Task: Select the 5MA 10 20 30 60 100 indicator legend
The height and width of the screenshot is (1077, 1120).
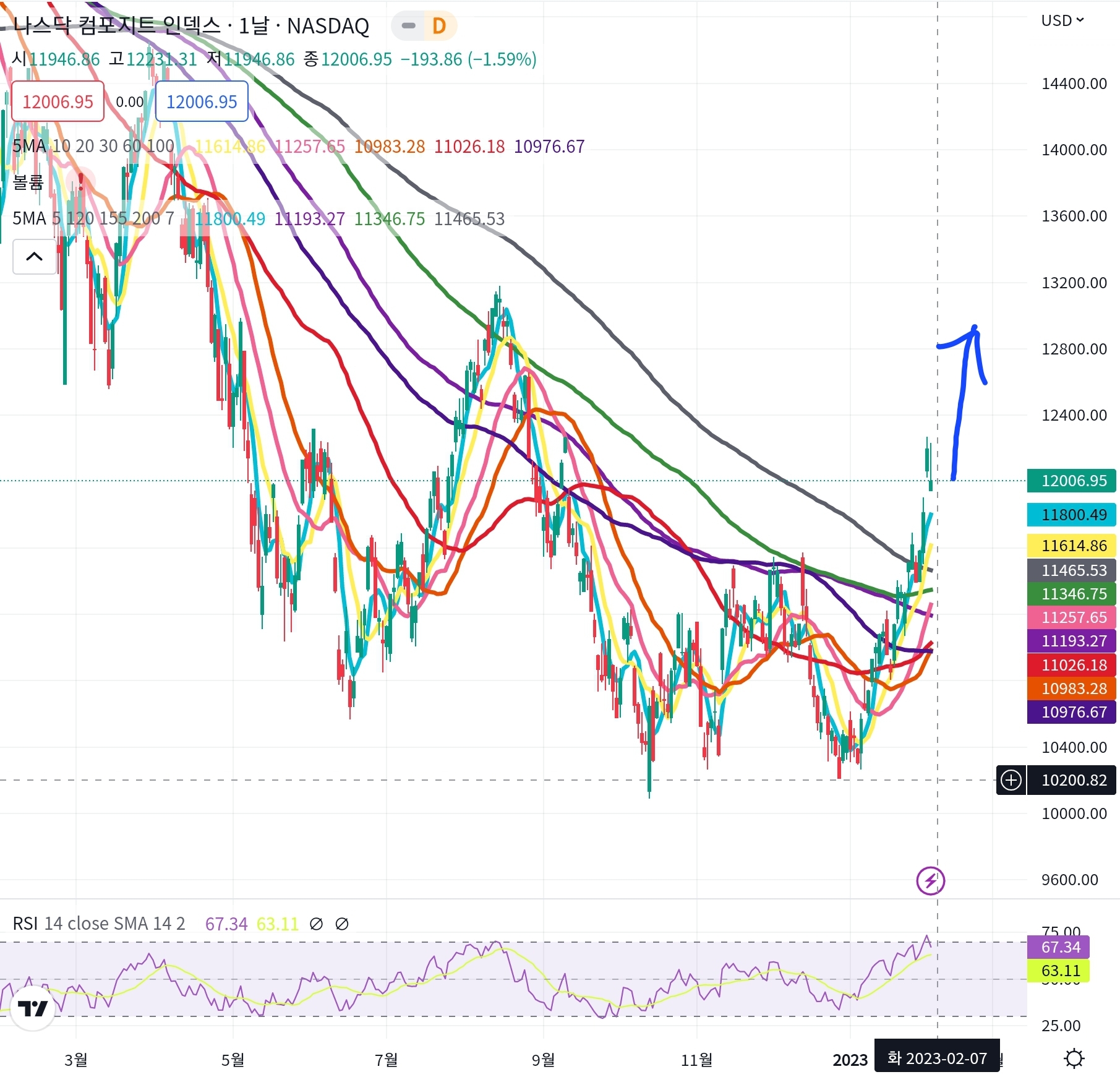Action: (93, 147)
